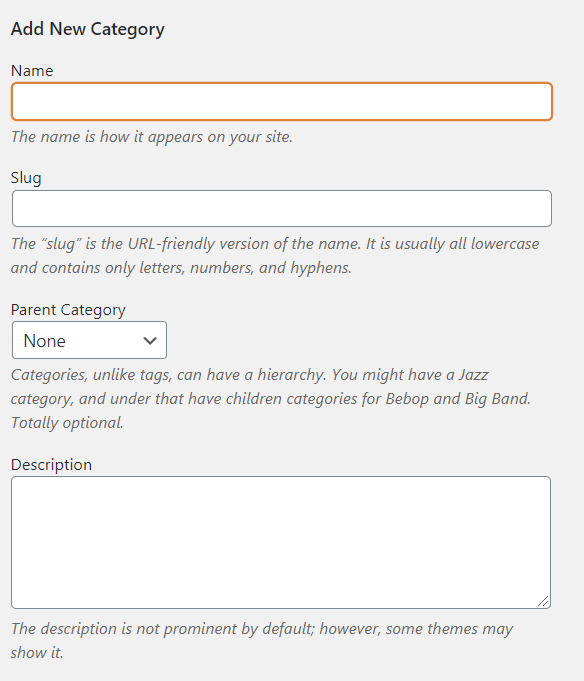The width and height of the screenshot is (584, 681).
Task: Click the slug URL-friendly explanation text
Action: (x=275, y=244)
